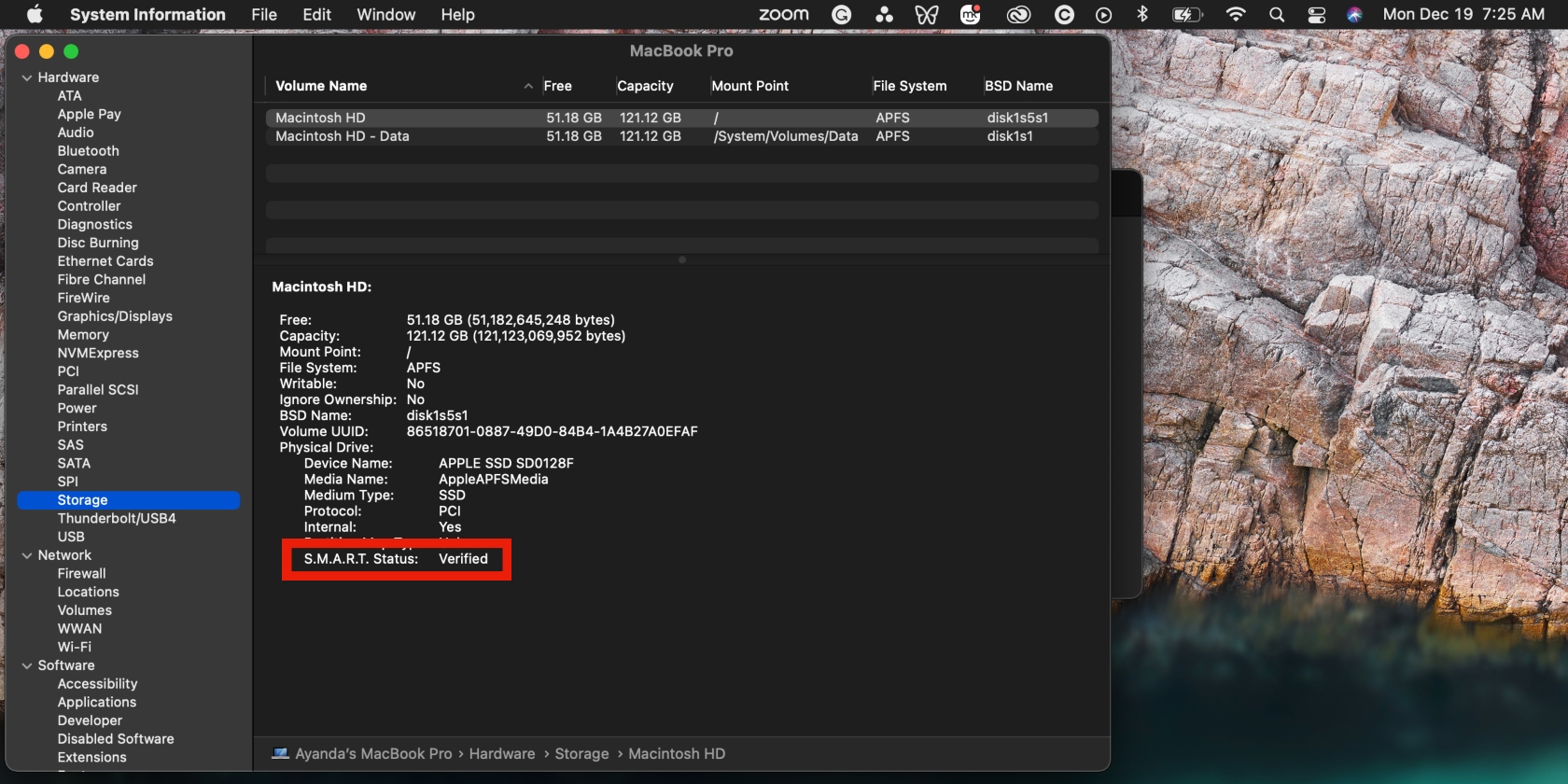Sort by File System column header
This screenshot has width=1568, height=784.
[909, 86]
